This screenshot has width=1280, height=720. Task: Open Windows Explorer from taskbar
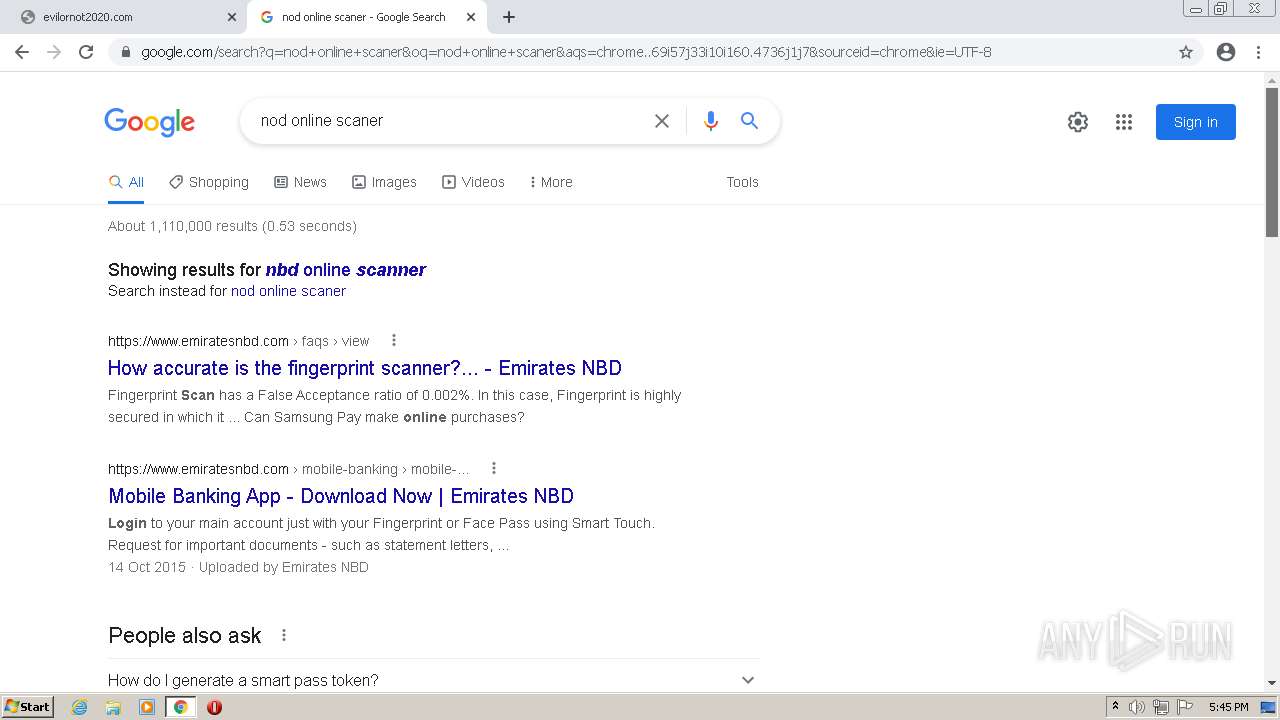(x=113, y=707)
